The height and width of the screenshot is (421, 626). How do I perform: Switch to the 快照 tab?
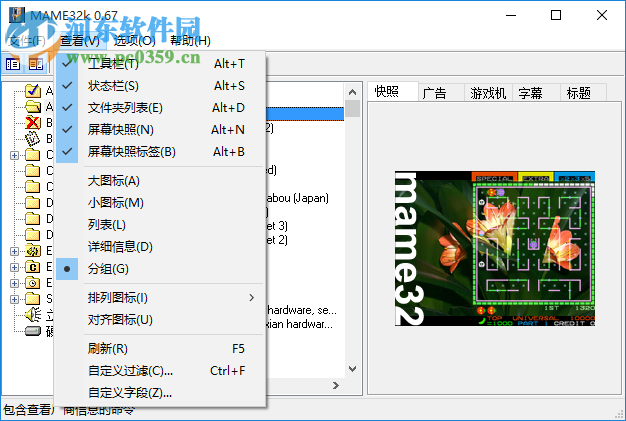click(x=392, y=92)
